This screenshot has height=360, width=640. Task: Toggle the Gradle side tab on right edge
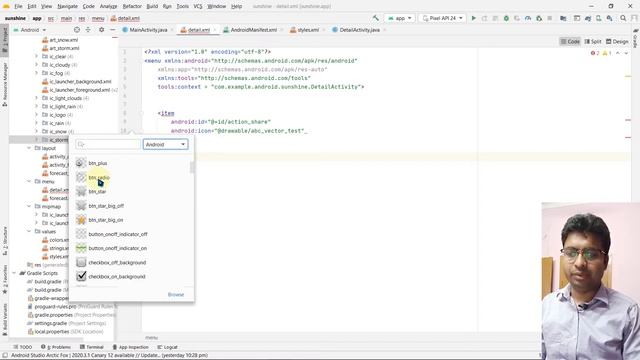pos(636,39)
